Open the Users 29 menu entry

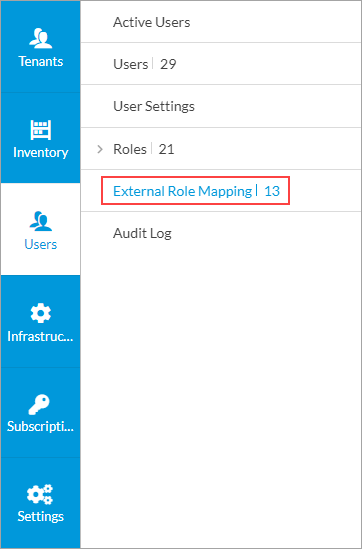[145, 64]
